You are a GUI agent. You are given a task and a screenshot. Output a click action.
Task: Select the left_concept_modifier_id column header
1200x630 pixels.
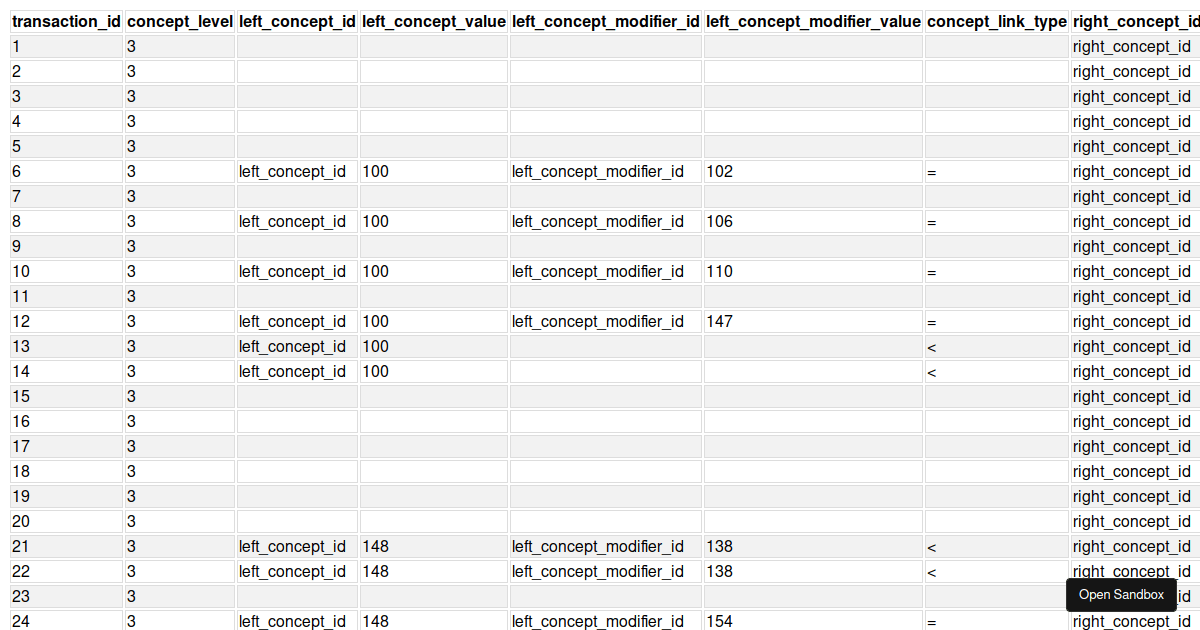(x=605, y=21)
